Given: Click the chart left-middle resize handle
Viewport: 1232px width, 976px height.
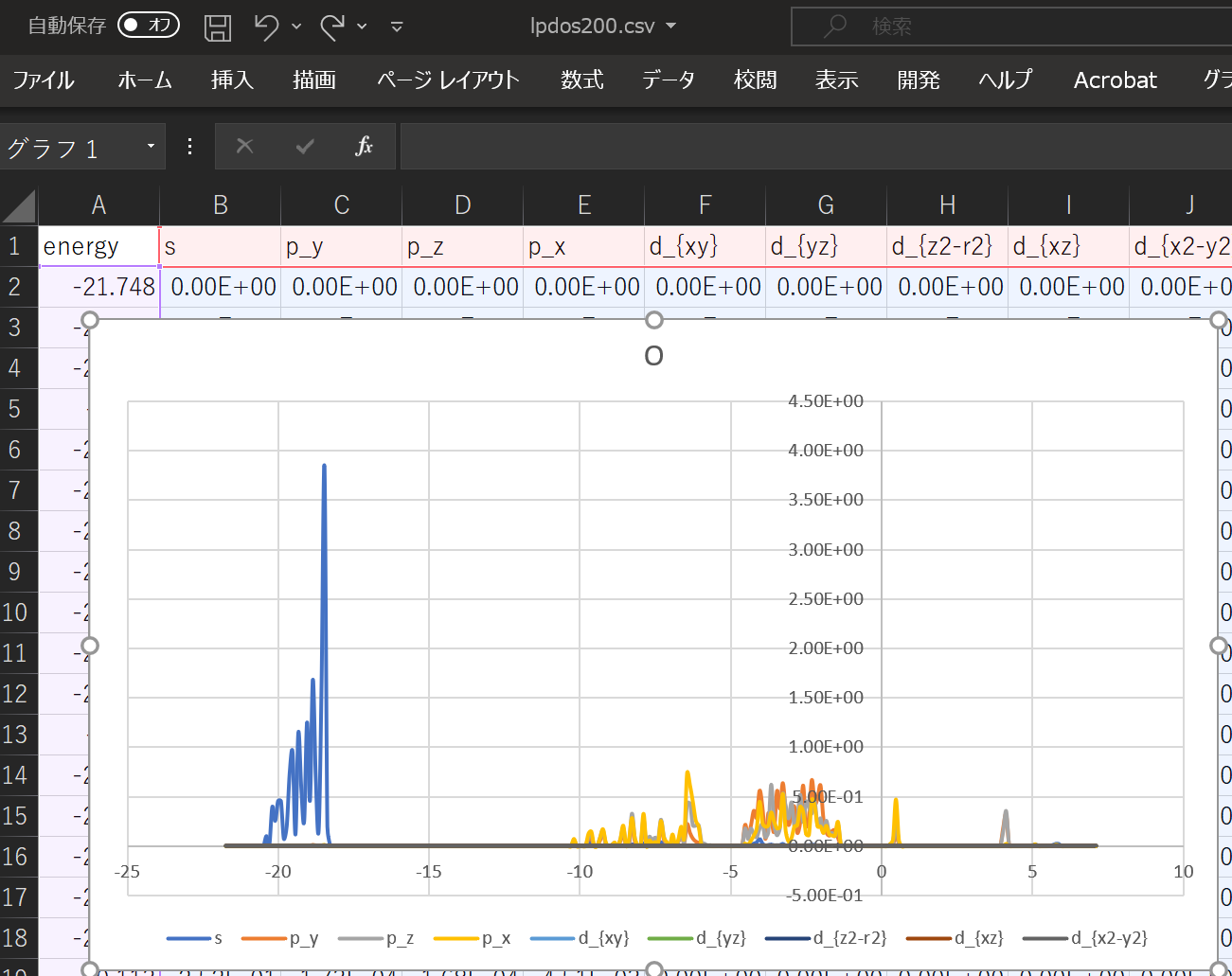Looking at the screenshot, I should click(x=90, y=646).
